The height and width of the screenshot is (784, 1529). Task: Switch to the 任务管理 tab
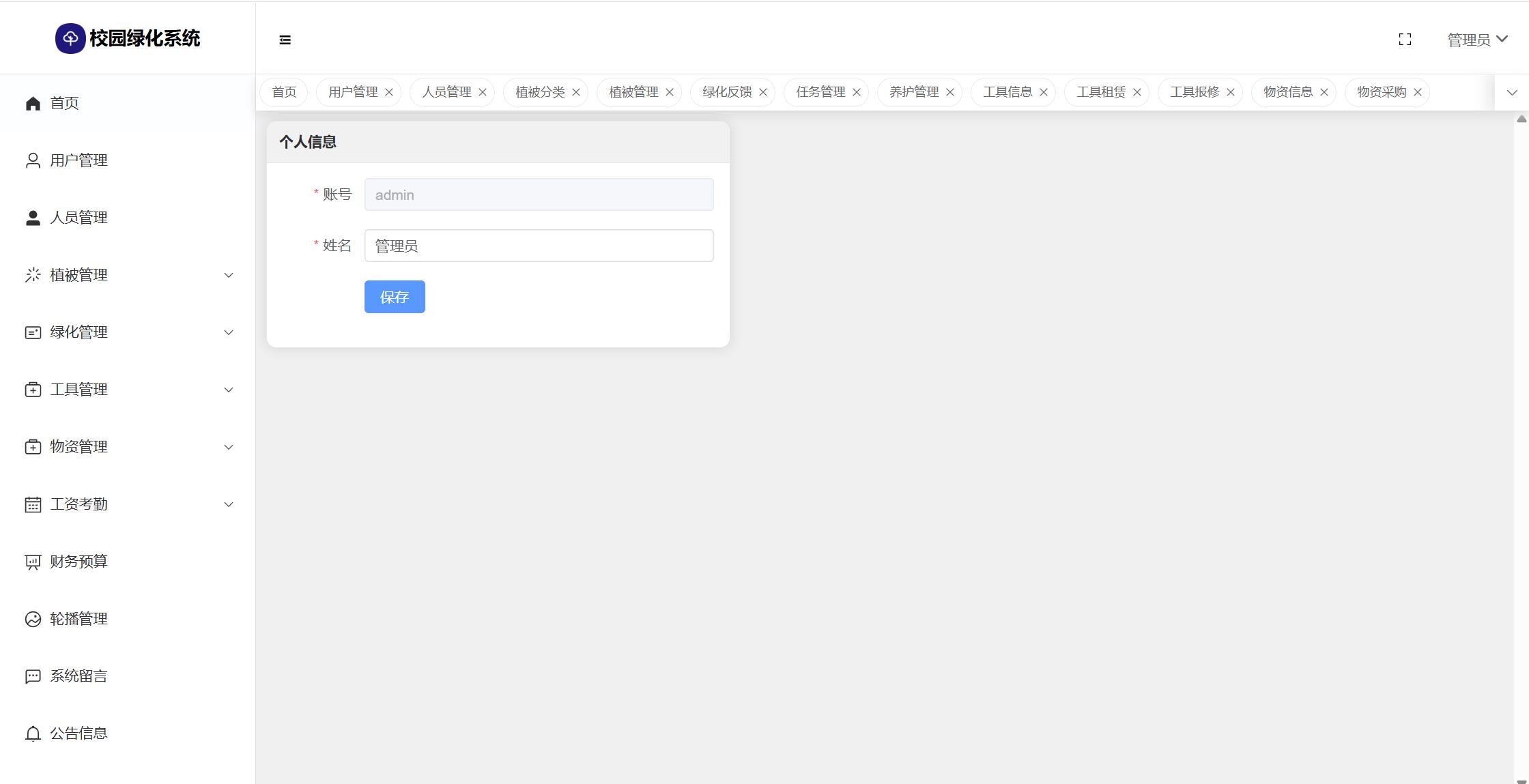click(820, 92)
